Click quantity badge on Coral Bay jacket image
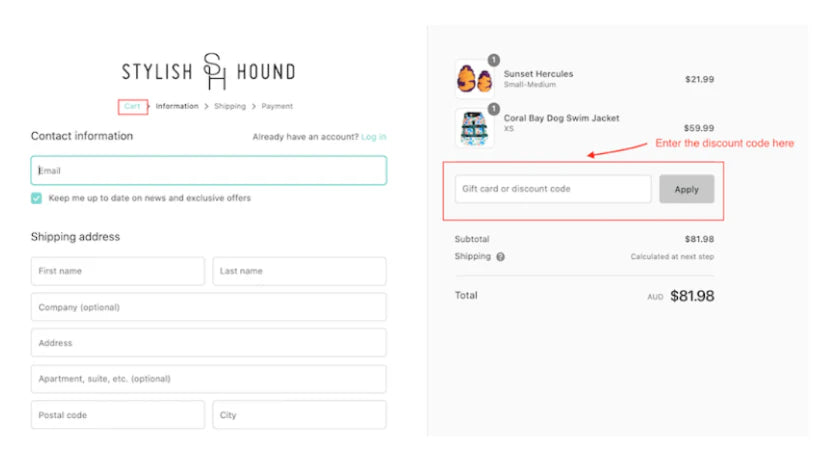Image resolution: width=827 pixels, height=460 pixels. 493,109
